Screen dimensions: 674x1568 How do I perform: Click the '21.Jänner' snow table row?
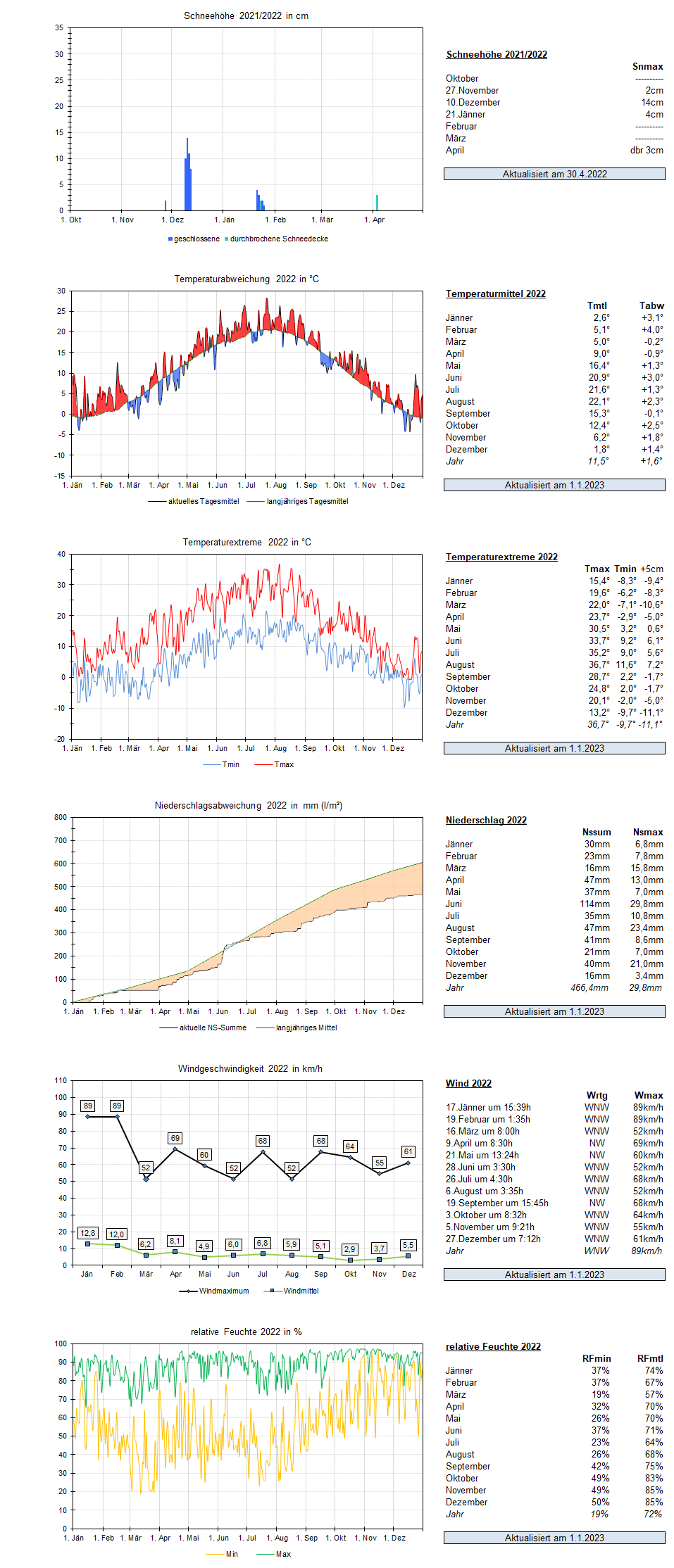(554, 114)
